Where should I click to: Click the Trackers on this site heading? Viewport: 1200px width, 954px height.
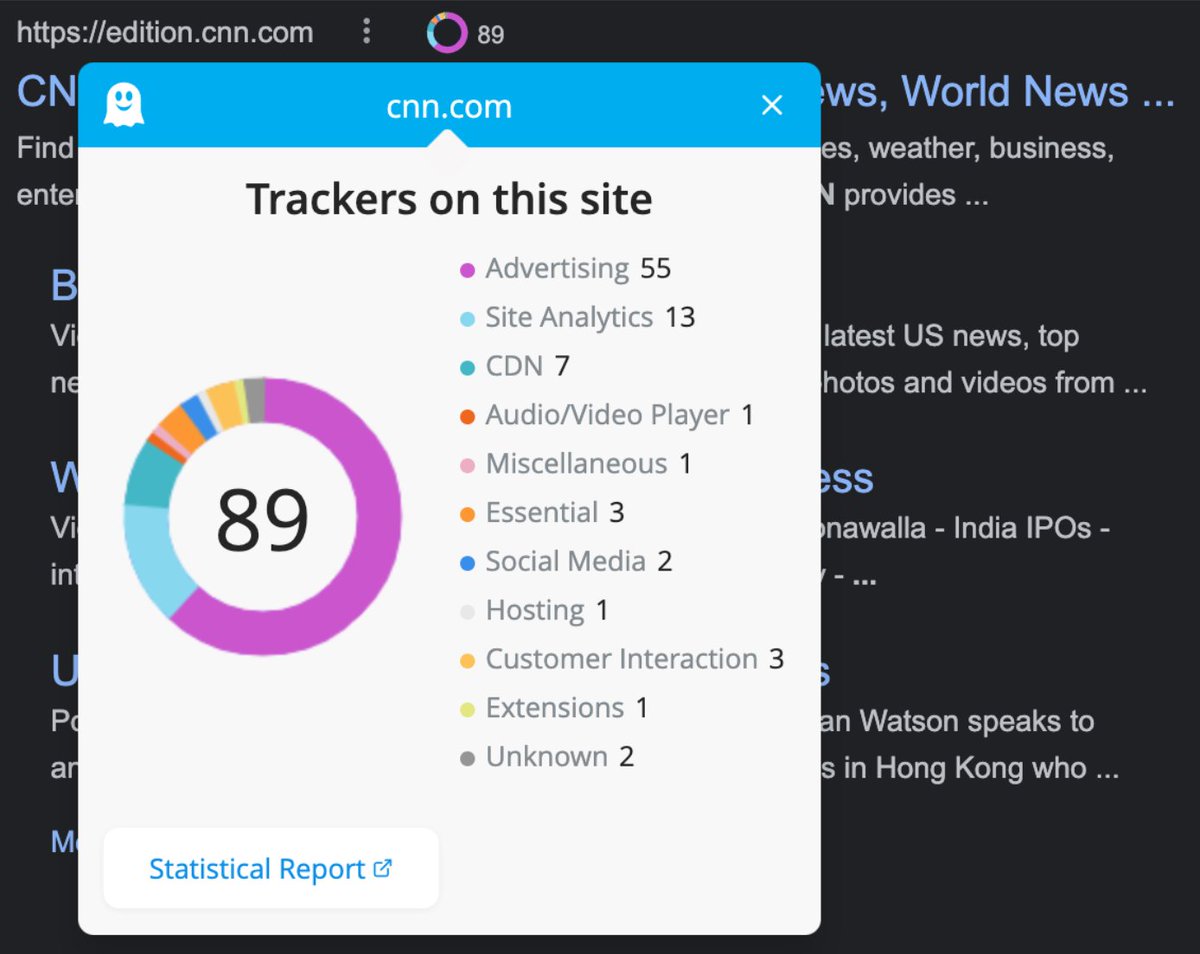(x=449, y=199)
